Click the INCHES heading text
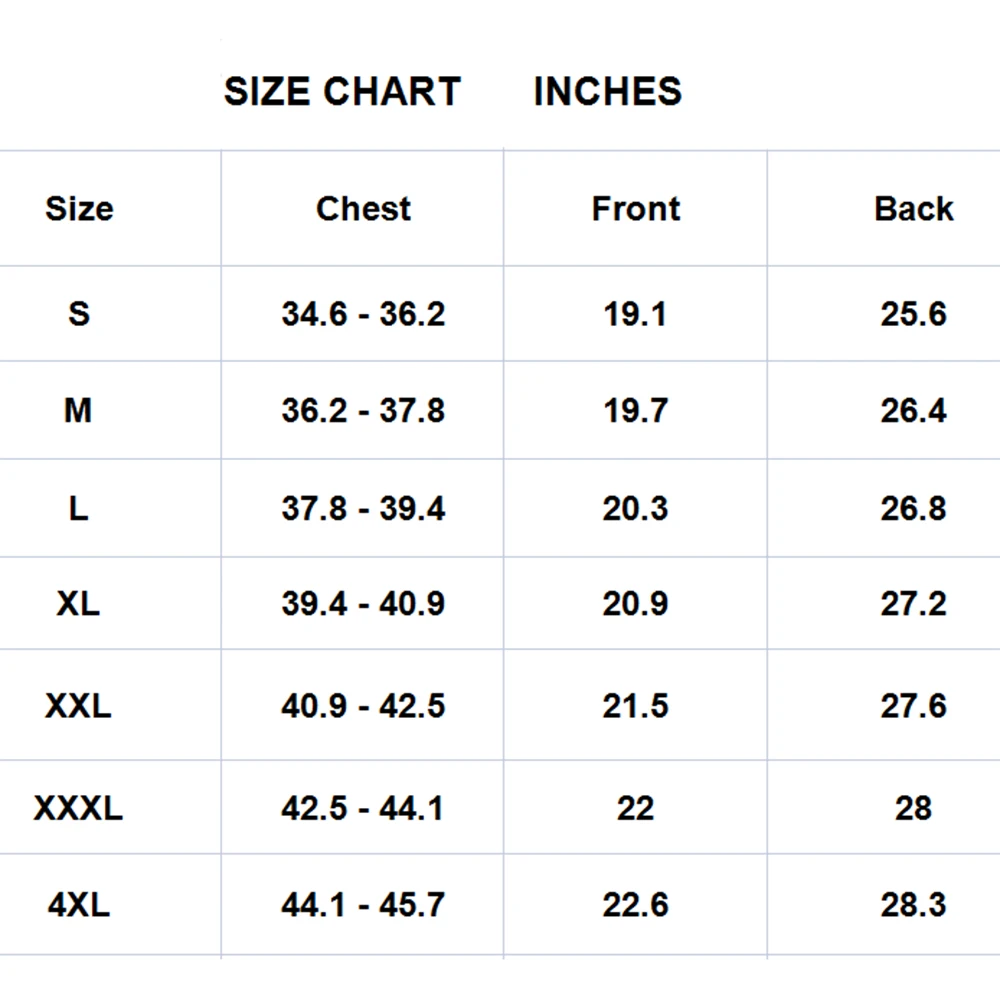The width and height of the screenshot is (1000, 1000). click(x=607, y=92)
